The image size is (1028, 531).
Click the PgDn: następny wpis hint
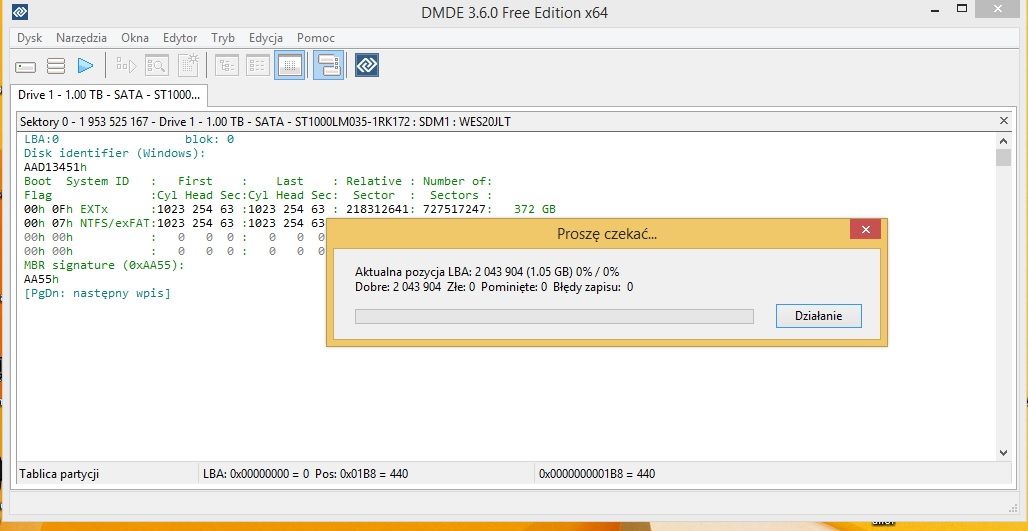97,293
